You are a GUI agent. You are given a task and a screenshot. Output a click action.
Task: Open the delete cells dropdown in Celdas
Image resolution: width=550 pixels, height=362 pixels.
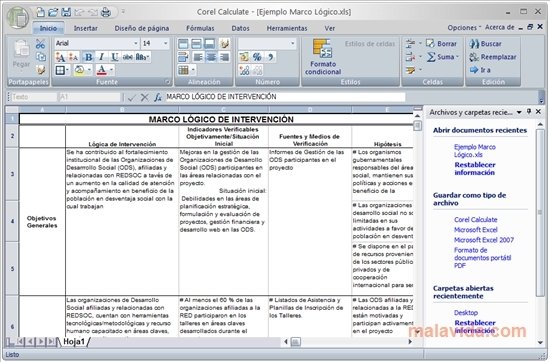pos(420,57)
